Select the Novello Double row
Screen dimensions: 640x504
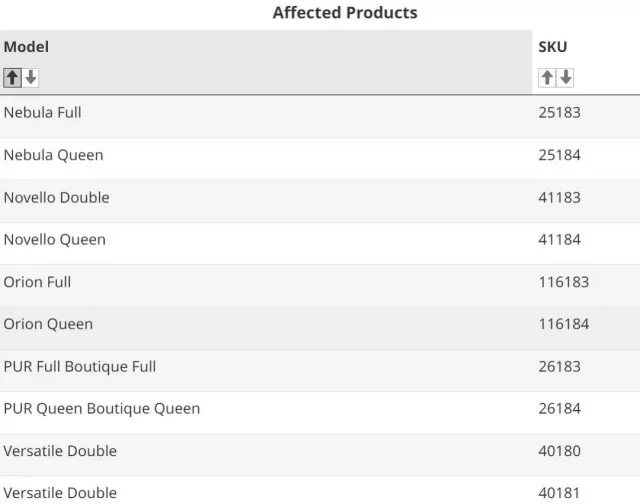coord(320,201)
